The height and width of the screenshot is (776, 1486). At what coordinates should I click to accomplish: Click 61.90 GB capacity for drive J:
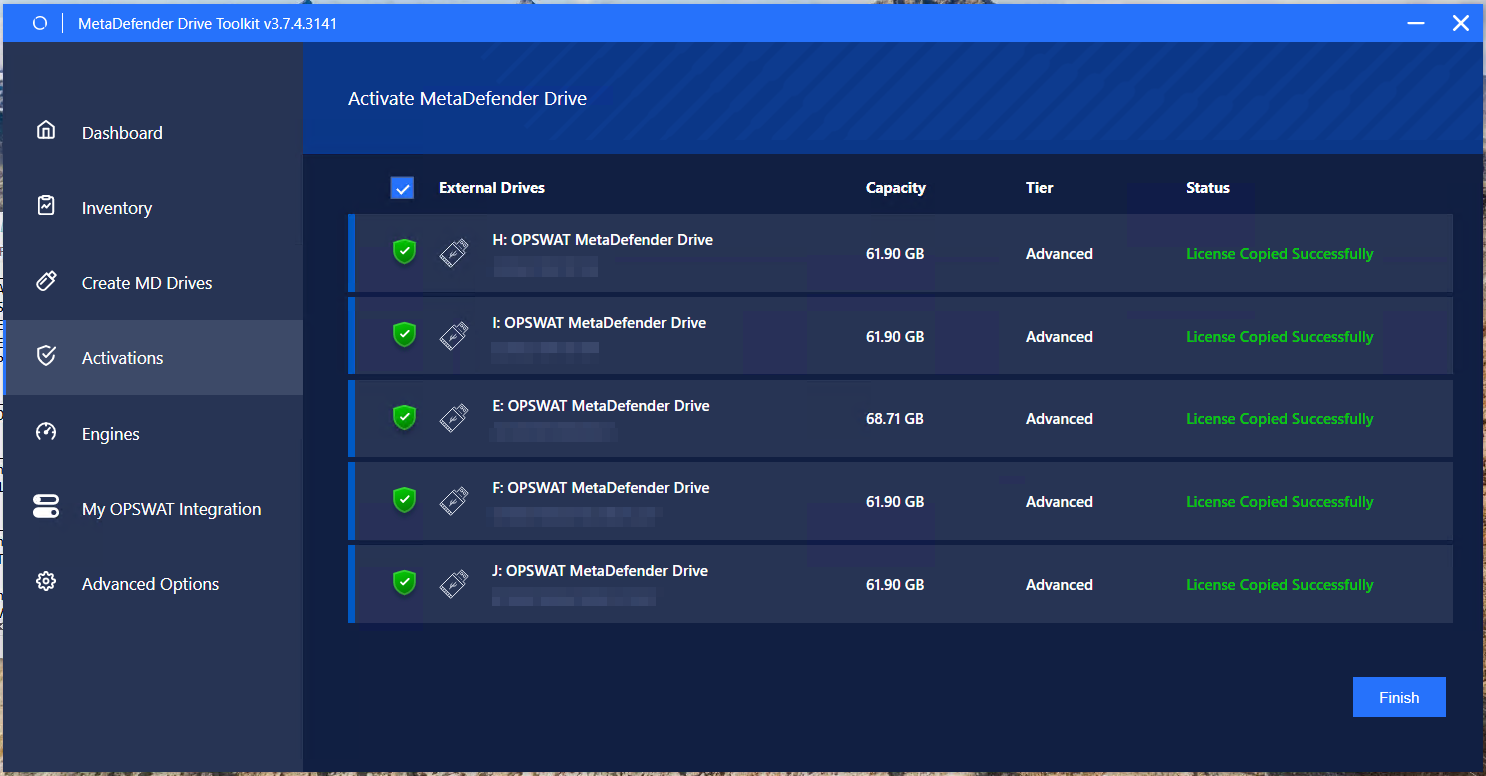(895, 585)
